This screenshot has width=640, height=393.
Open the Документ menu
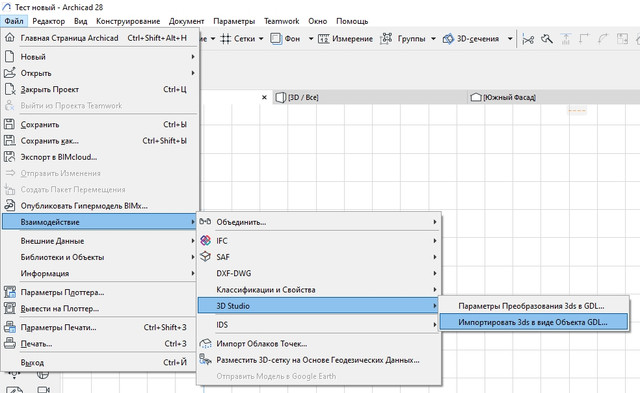pos(186,21)
